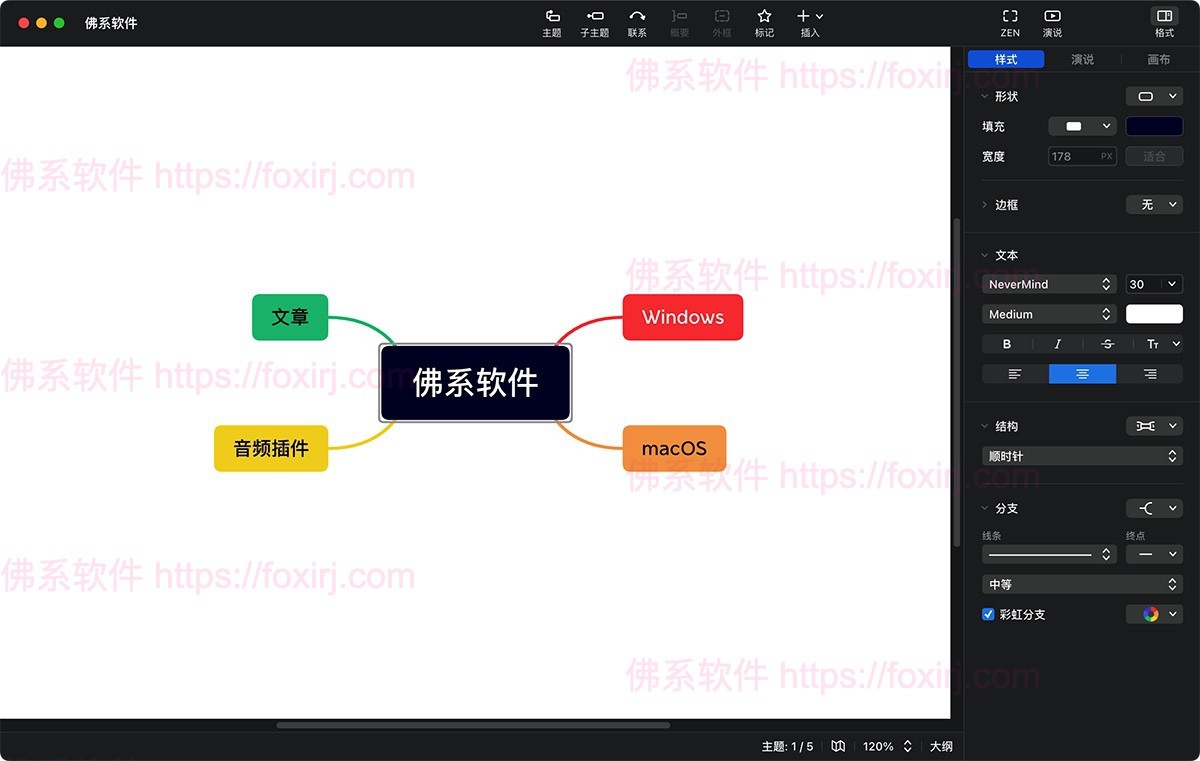This screenshot has width=1200, height=761.
Task: Switch to the 画布 tab
Action: [x=1159, y=60]
